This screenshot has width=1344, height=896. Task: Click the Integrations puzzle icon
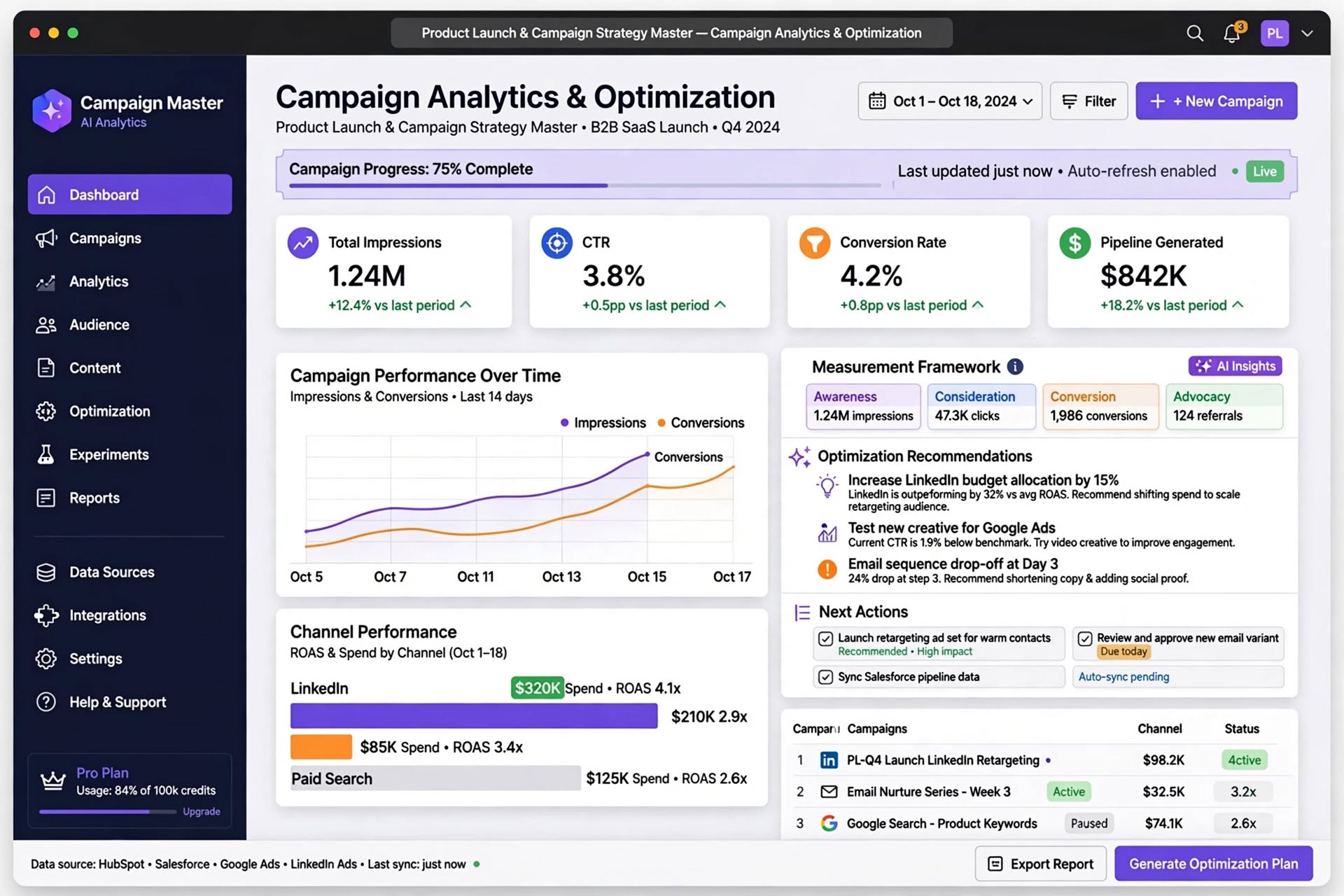coord(46,615)
